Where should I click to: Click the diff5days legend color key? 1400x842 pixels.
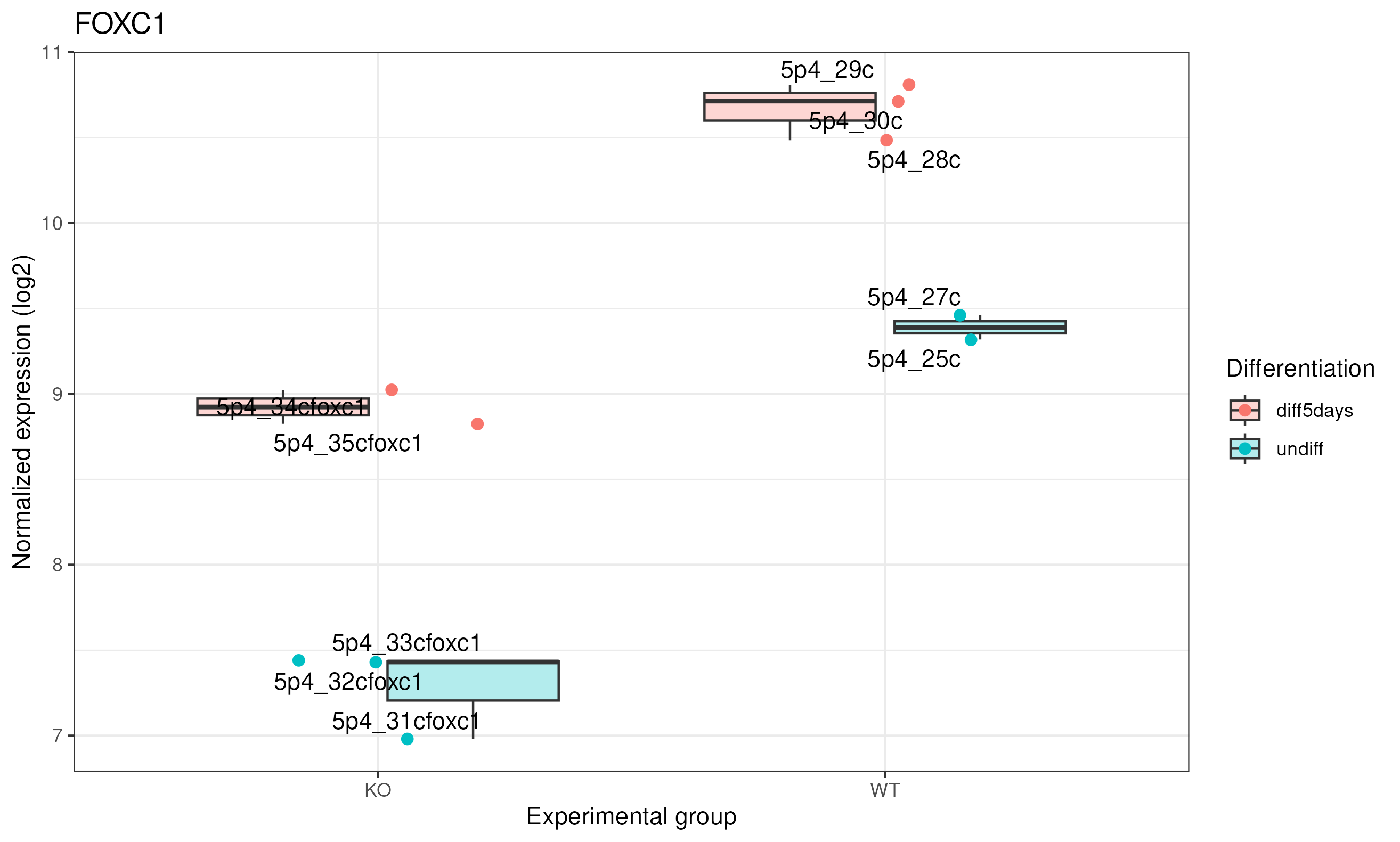click(x=1244, y=410)
